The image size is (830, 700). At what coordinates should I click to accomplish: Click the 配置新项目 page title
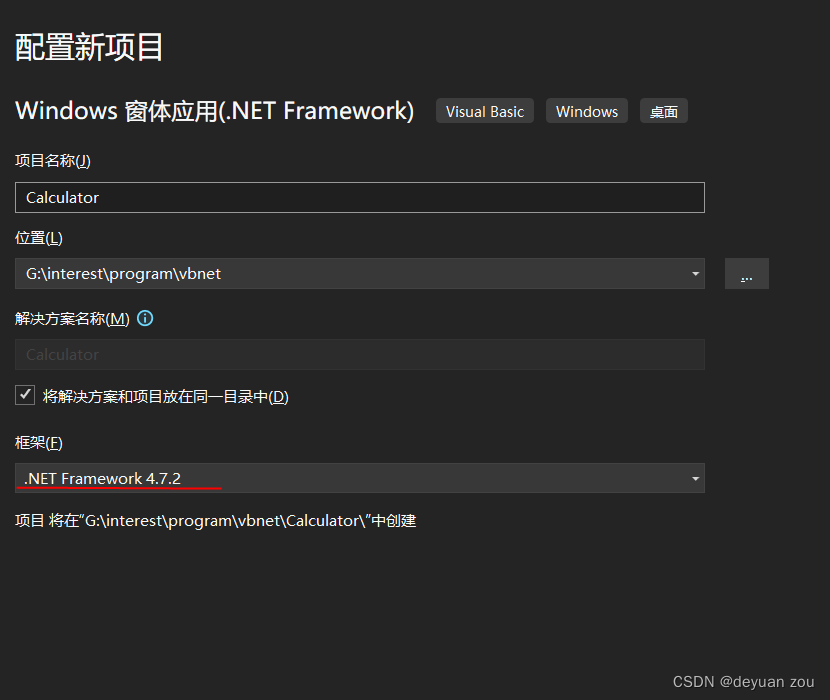click(x=88, y=46)
